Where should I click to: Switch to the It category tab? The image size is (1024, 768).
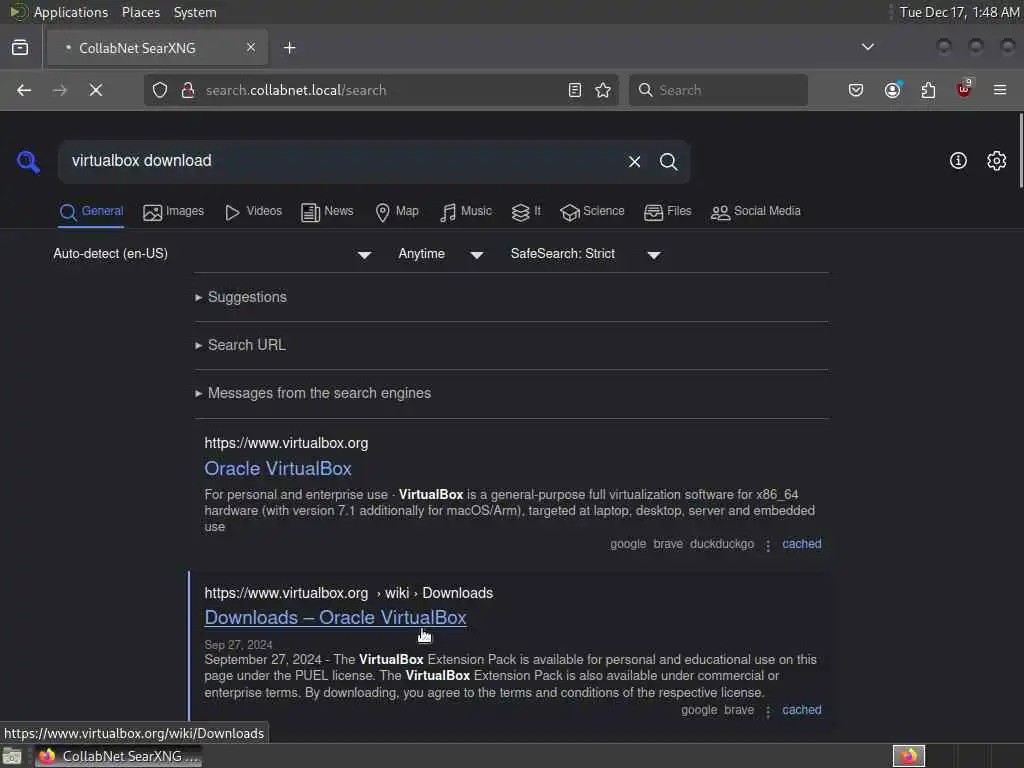pos(526,212)
